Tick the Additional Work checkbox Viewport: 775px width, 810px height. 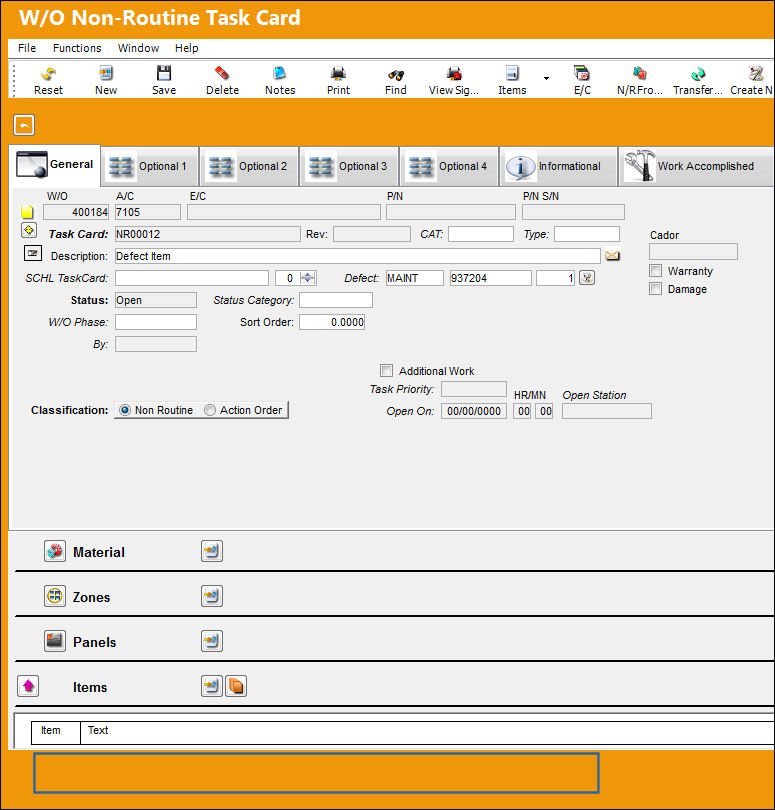(386, 370)
